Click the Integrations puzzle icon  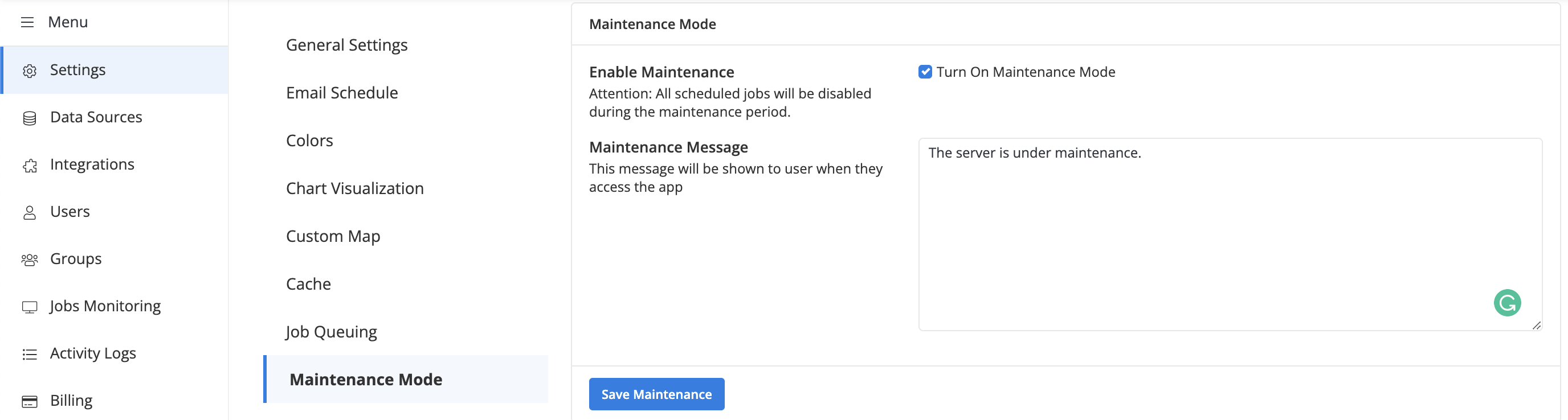point(29,166)
